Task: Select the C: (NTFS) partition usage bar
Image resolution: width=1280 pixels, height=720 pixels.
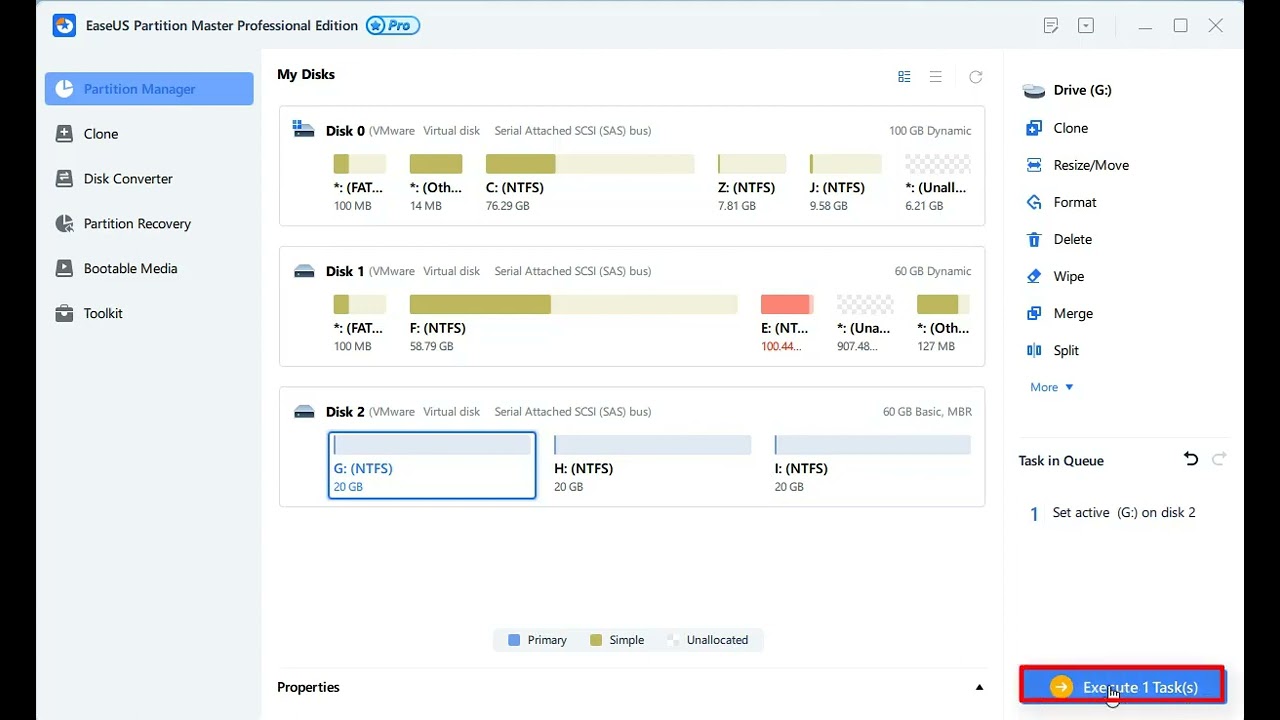Action: [590, 164]
